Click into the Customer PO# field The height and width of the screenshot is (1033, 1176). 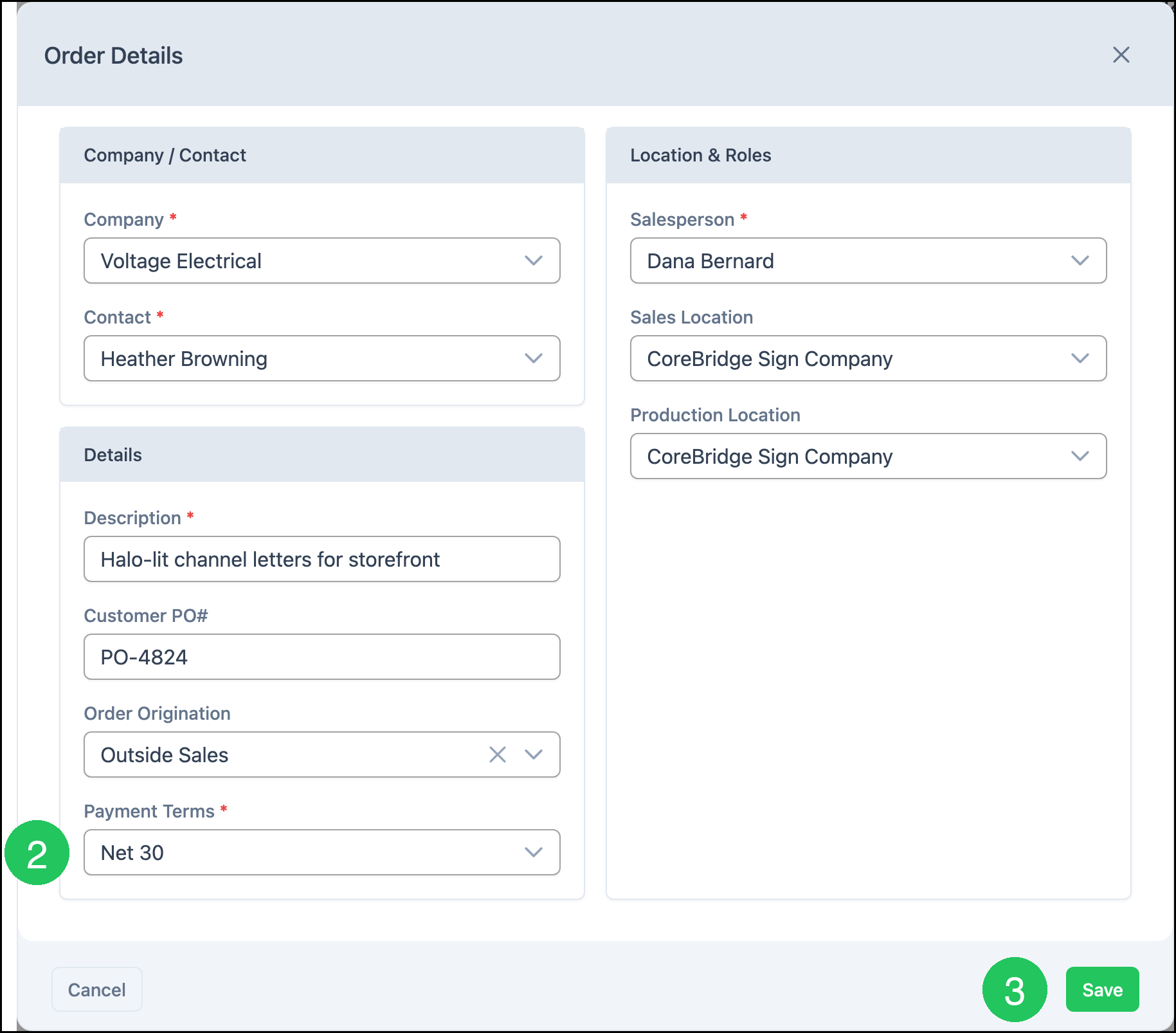coord(321,657)
